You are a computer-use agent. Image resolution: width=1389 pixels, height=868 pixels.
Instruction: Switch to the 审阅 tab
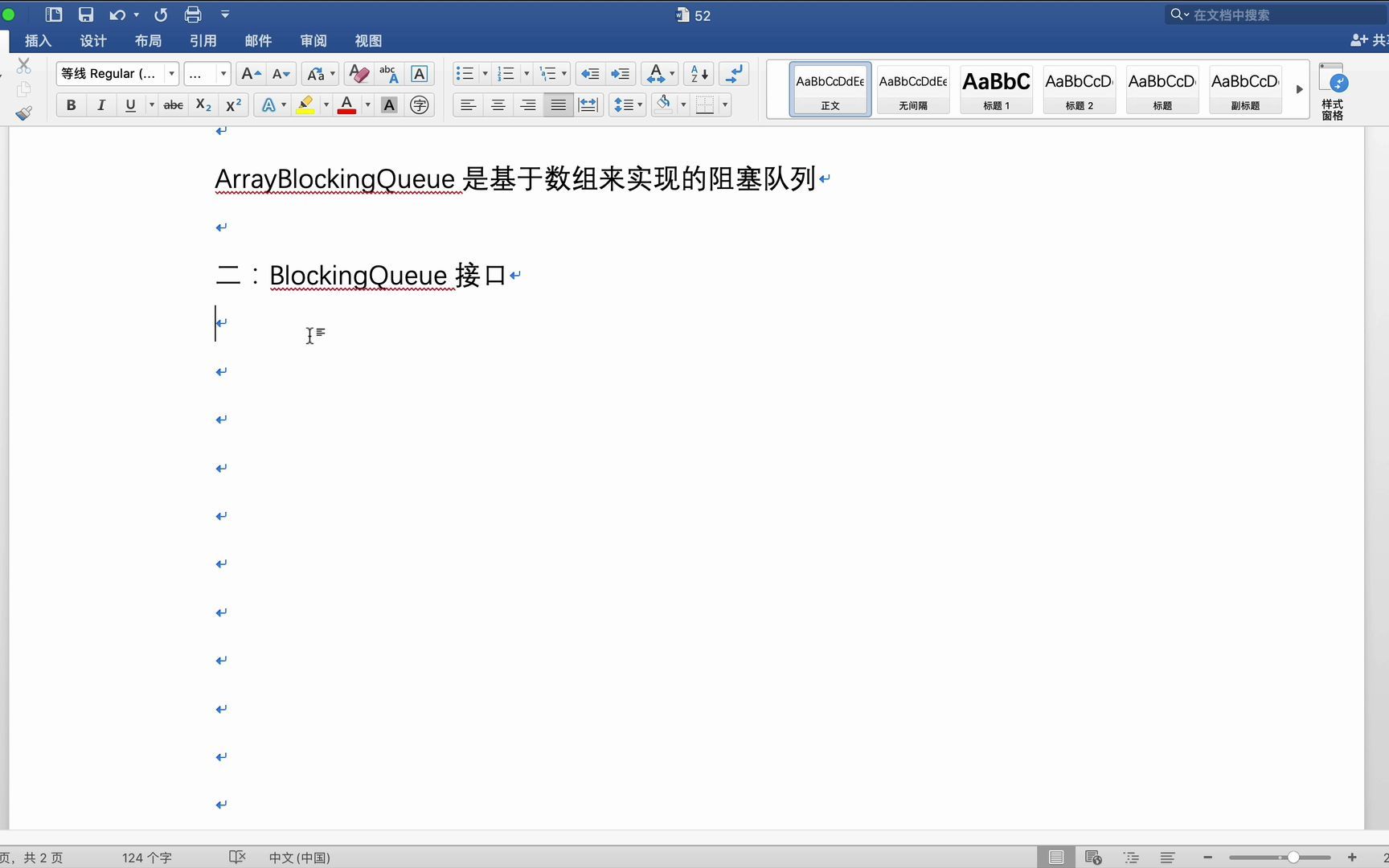pos(313,41)
